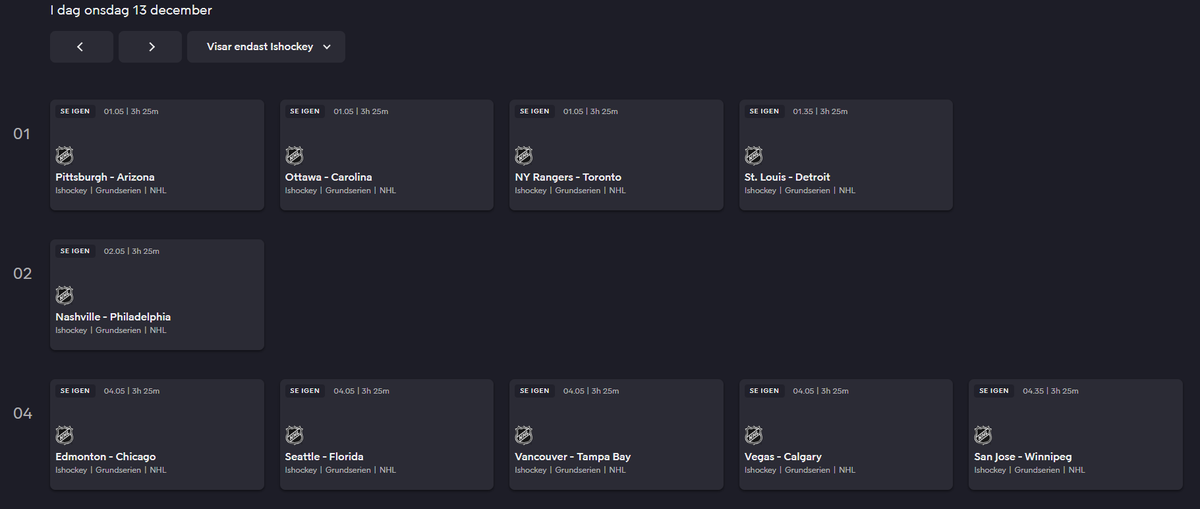The width and height of the screenshot is (1200, 509).
Task: Click 'Ishockey | Grundserien | NHL' under Vancouver - Tampa Bay
Action: [570, 470]
